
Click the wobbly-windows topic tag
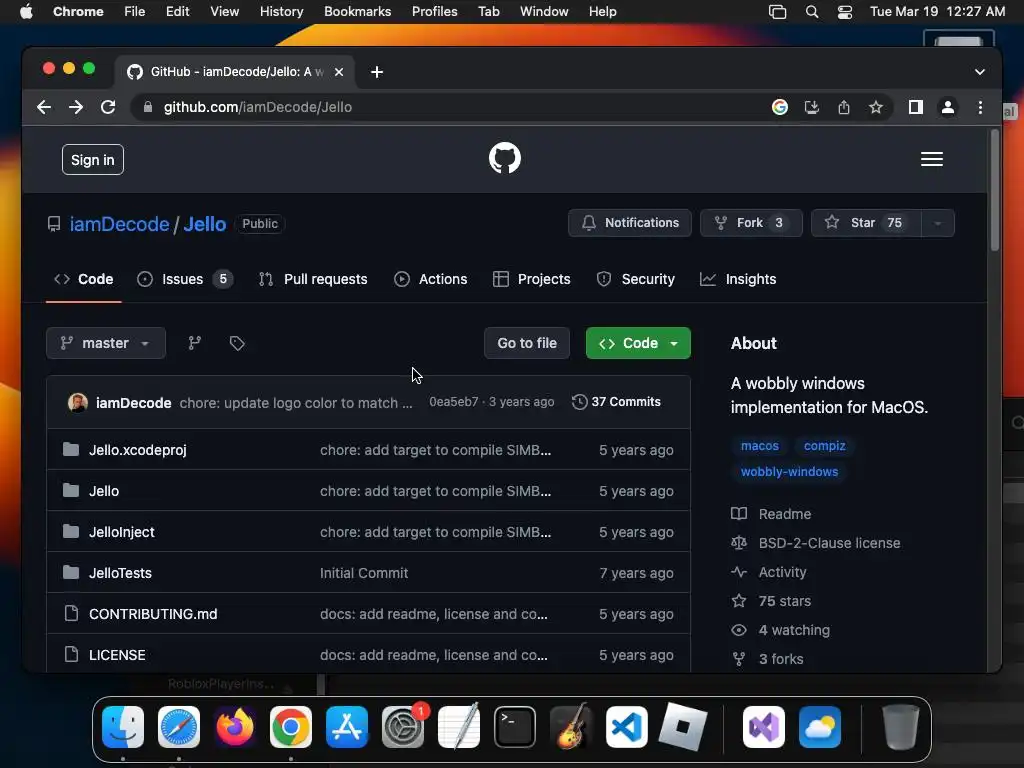pyautogui.click(x=789, y=472)
